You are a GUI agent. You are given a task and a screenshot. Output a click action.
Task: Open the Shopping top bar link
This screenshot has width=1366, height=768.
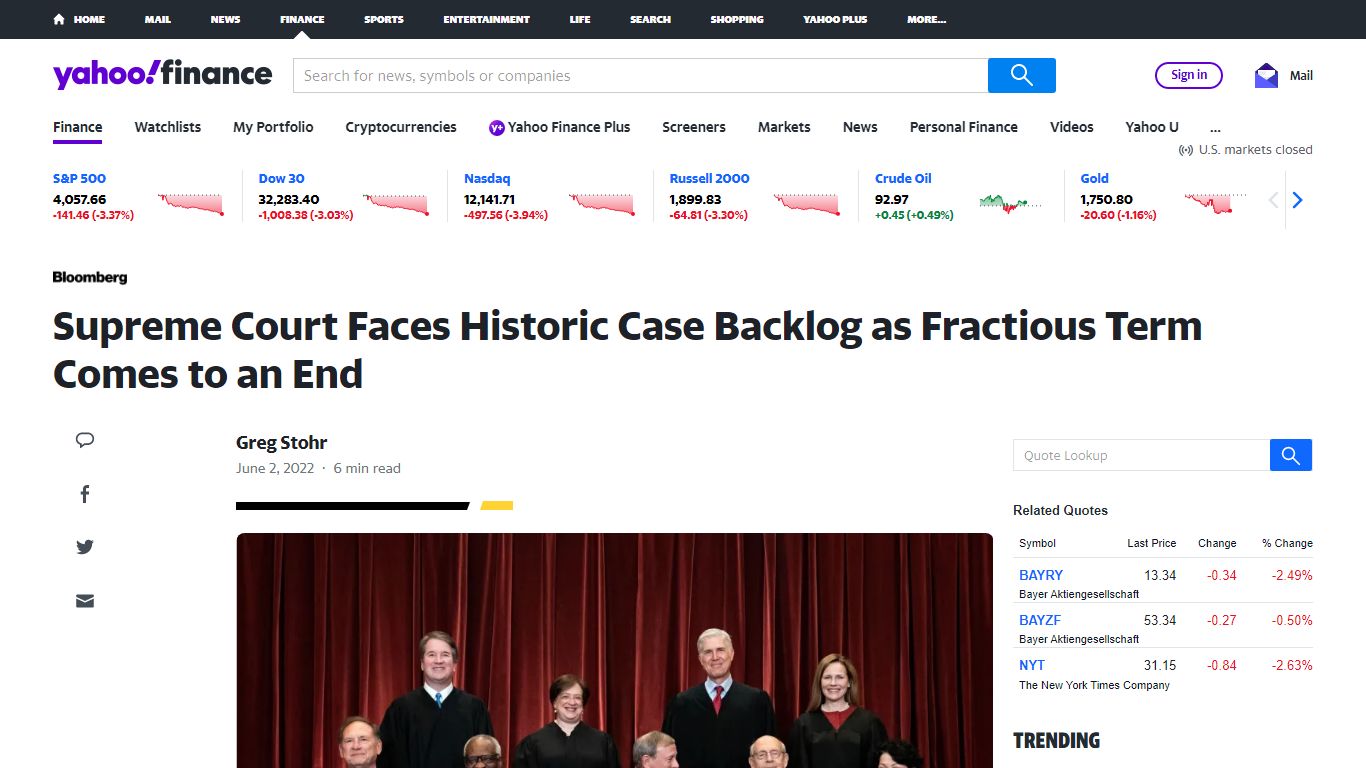pos(737,19)
